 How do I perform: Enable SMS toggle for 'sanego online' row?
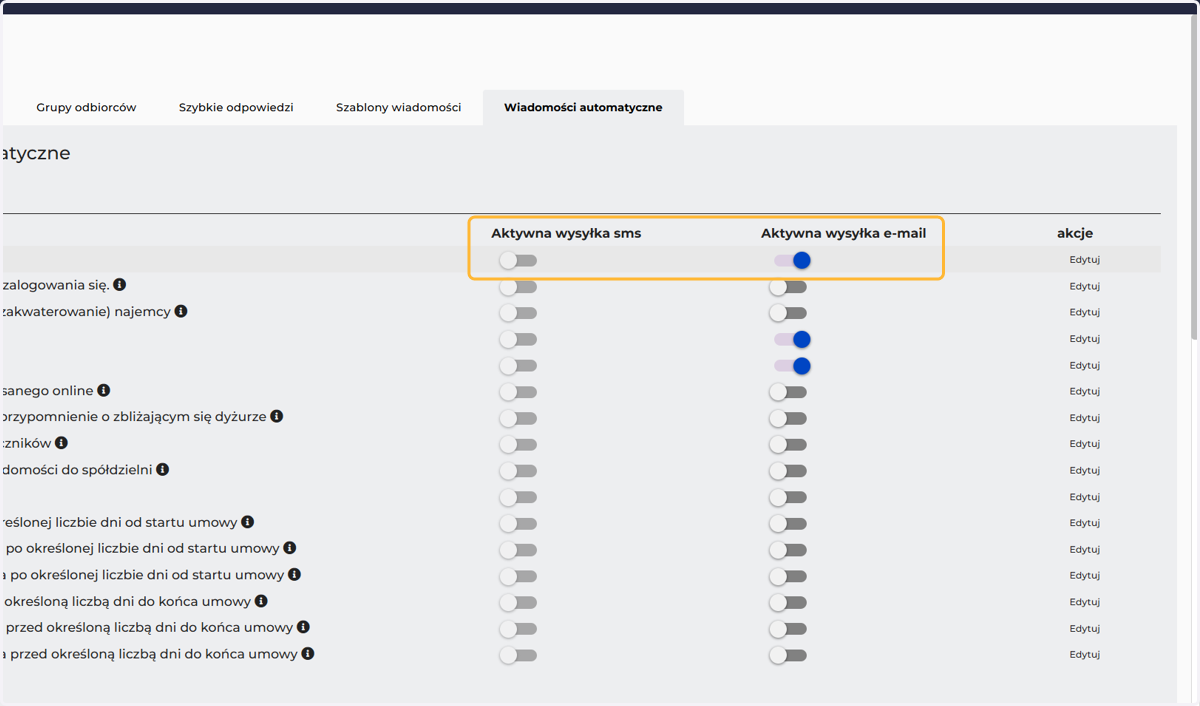click(x=518, y=391)
